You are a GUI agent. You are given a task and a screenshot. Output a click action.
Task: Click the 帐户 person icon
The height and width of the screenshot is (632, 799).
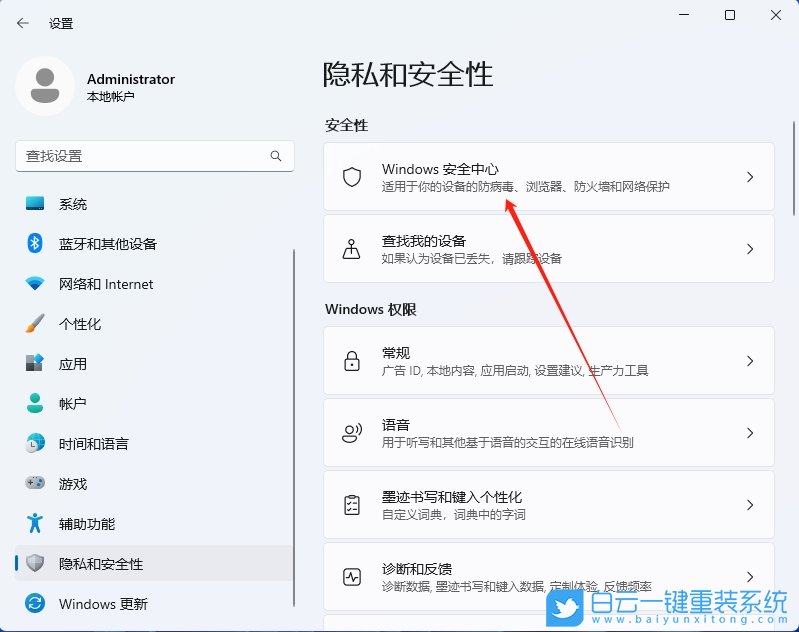35,403
